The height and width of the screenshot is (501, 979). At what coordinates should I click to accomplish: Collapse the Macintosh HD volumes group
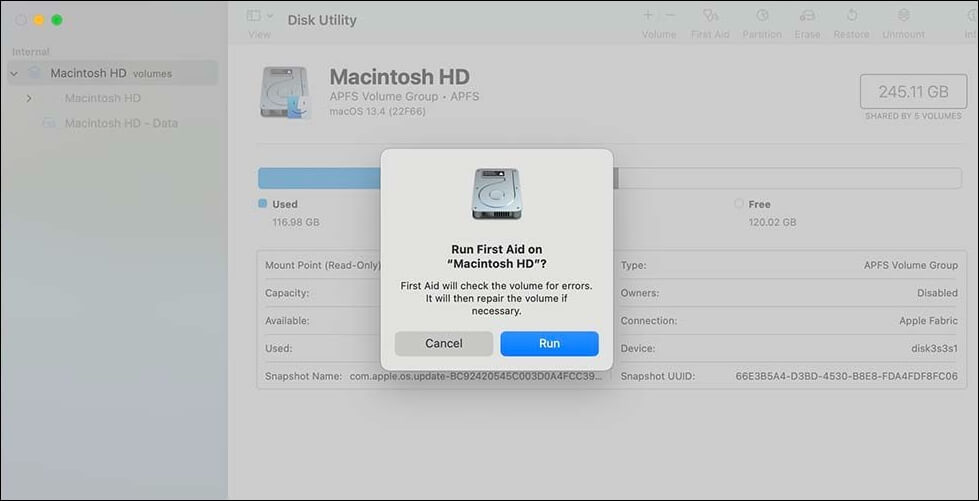click(14, 73)
